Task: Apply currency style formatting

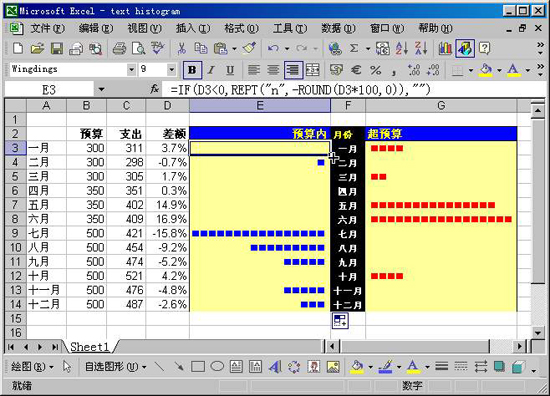Action: point(336,70)
